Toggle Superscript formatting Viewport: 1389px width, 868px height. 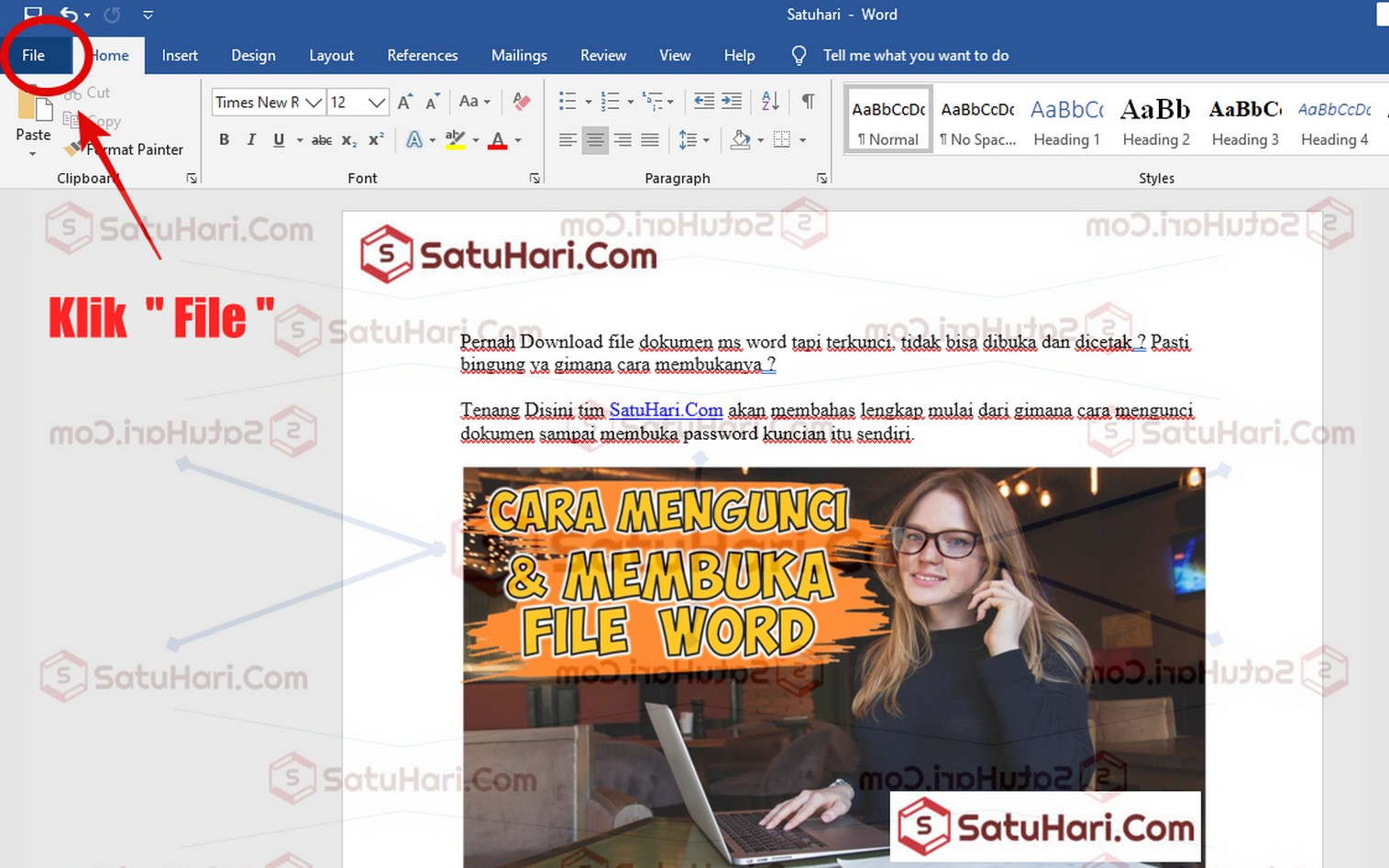point(376,139)
